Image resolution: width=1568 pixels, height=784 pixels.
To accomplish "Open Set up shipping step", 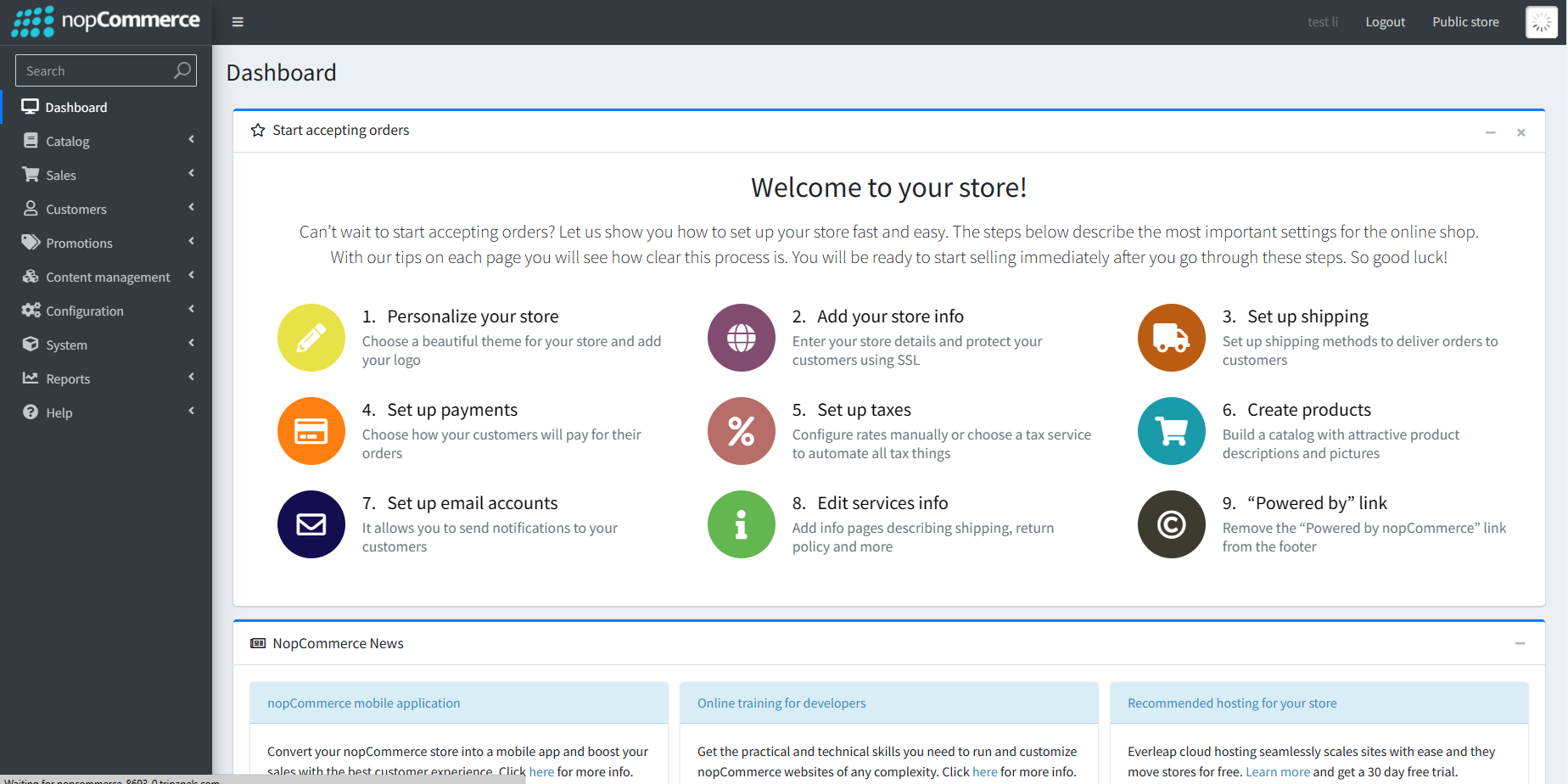I will click(x=1308, y=316).
